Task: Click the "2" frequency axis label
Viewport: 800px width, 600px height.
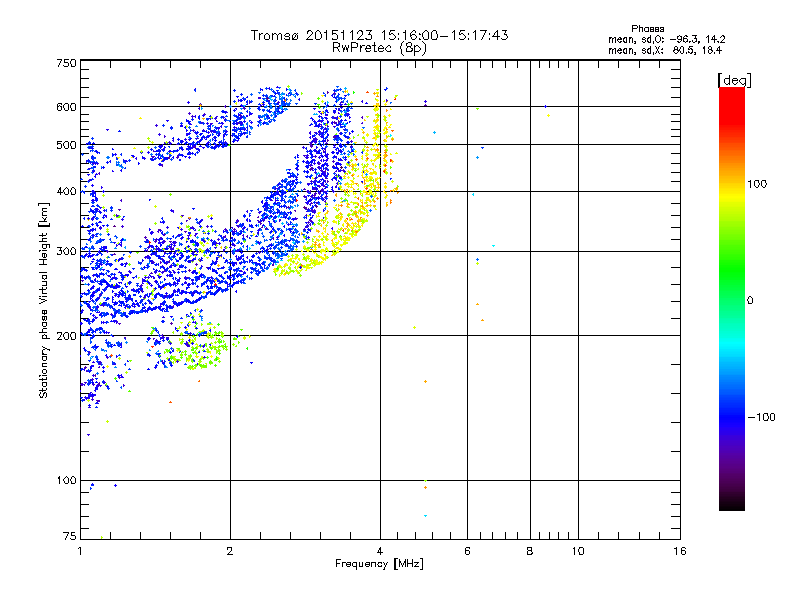Action: (230, 551)
